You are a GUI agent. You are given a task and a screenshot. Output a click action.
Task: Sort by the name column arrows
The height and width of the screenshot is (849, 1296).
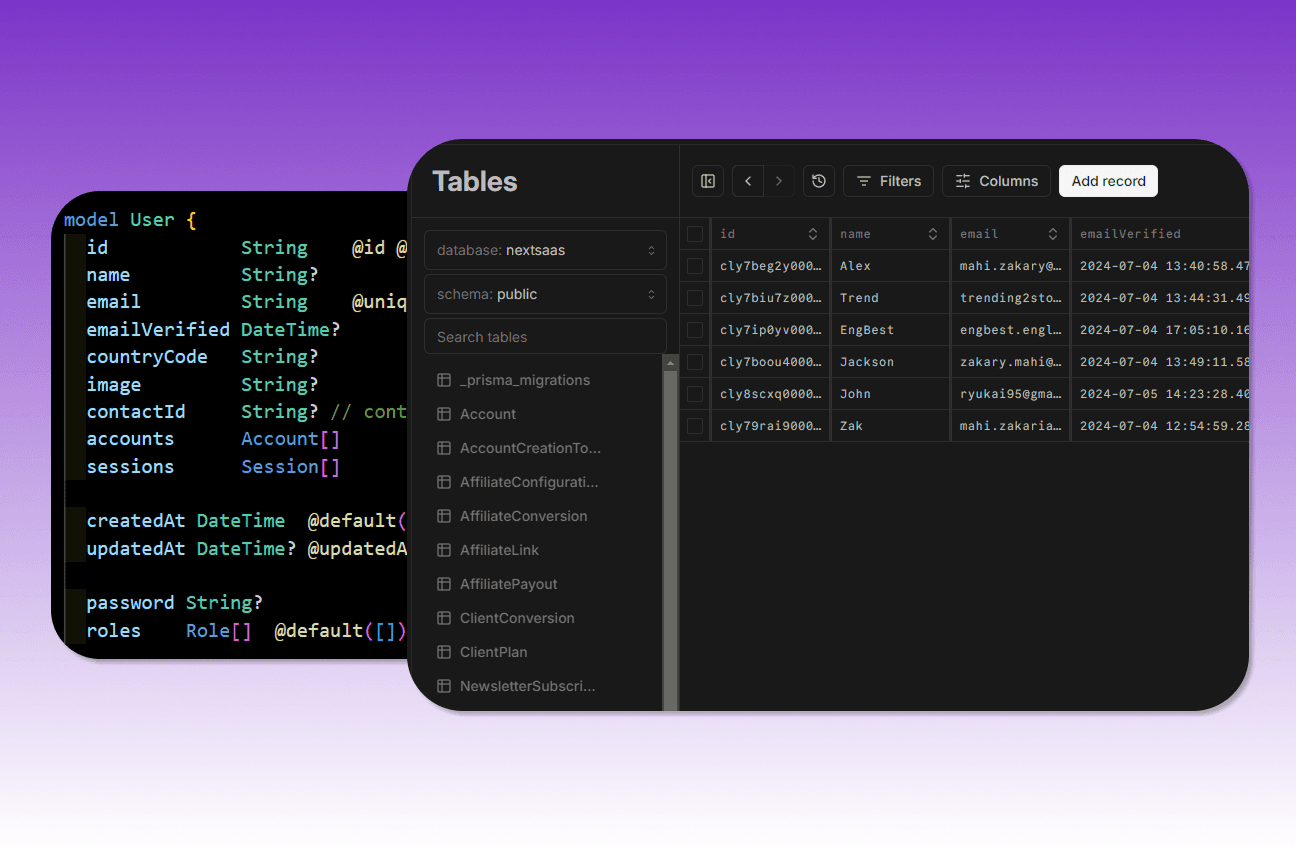point(933,234)
